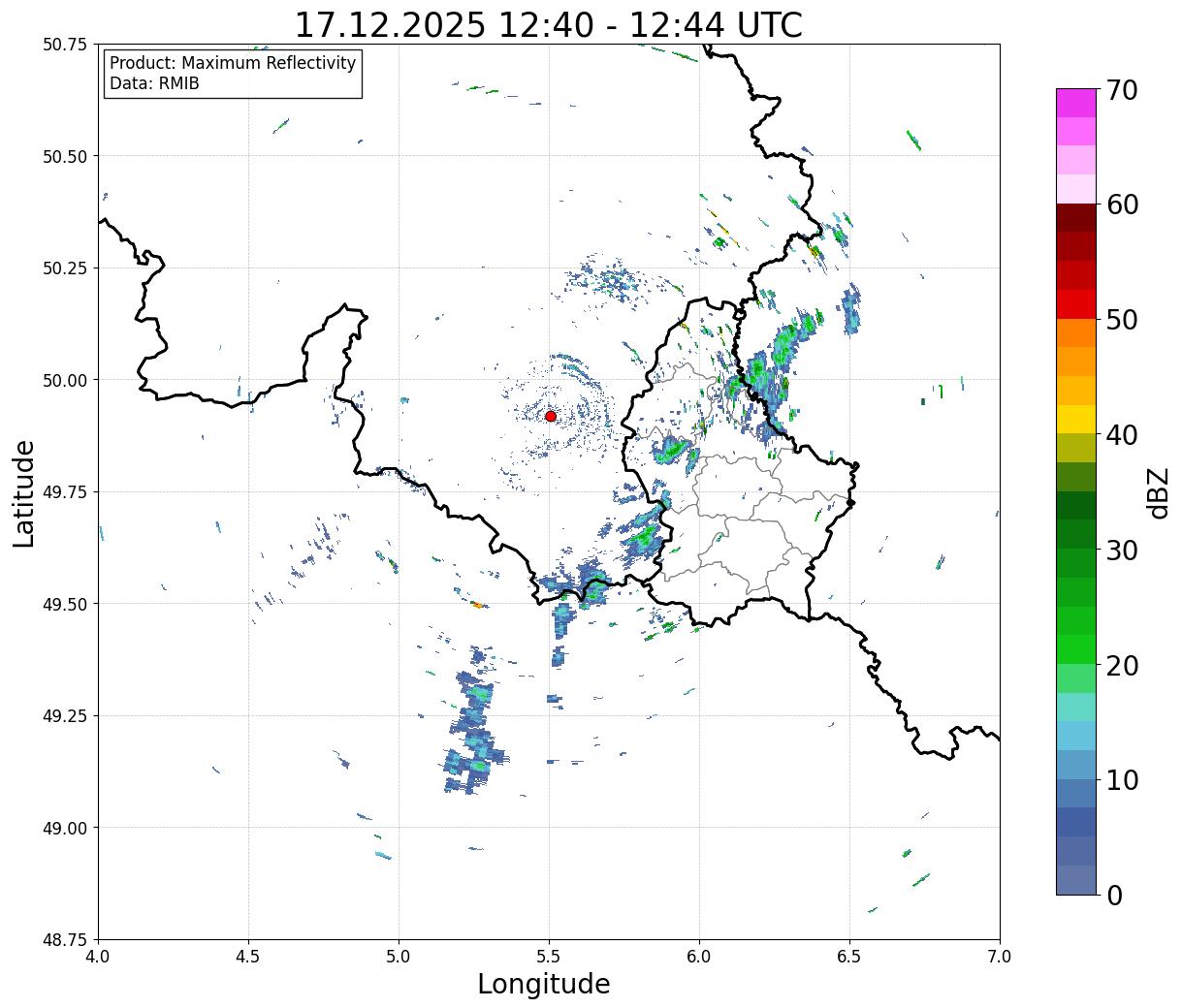Click the 49.00 latitude tick label
The height and width of the screenshot is (1008, 1182).
coord(65,828)
